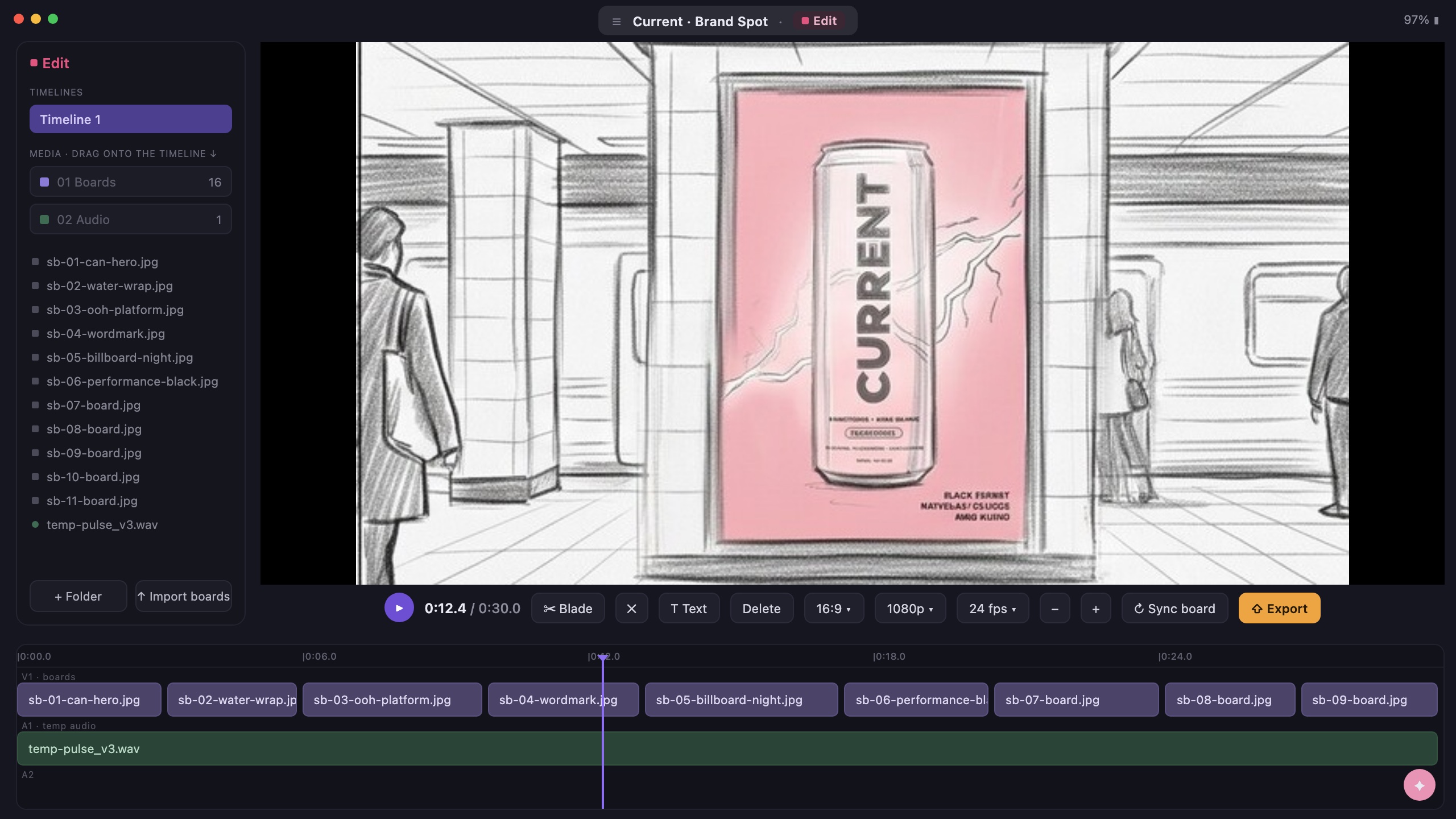Open the hamburger menu in title bar
The height and width of the screenshot is (819, 1456).
616,22
